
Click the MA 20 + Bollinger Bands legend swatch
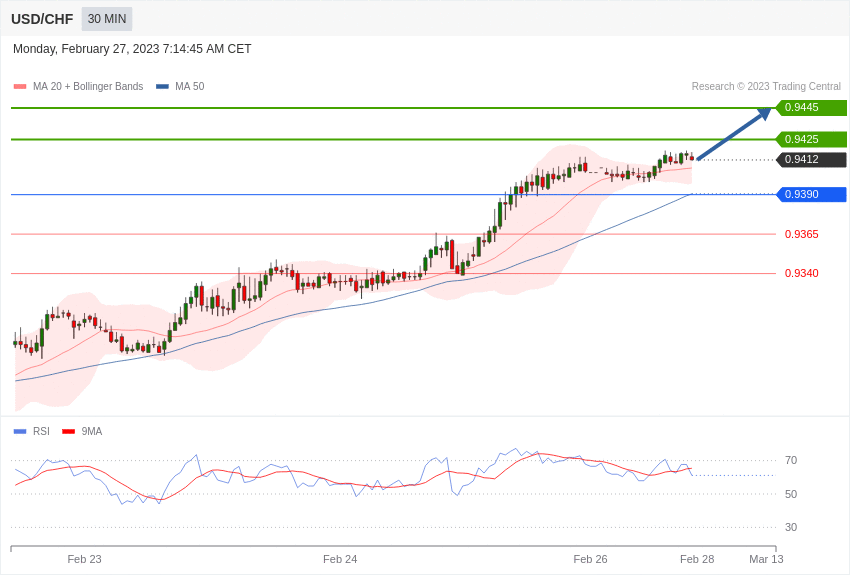(20, 87)
